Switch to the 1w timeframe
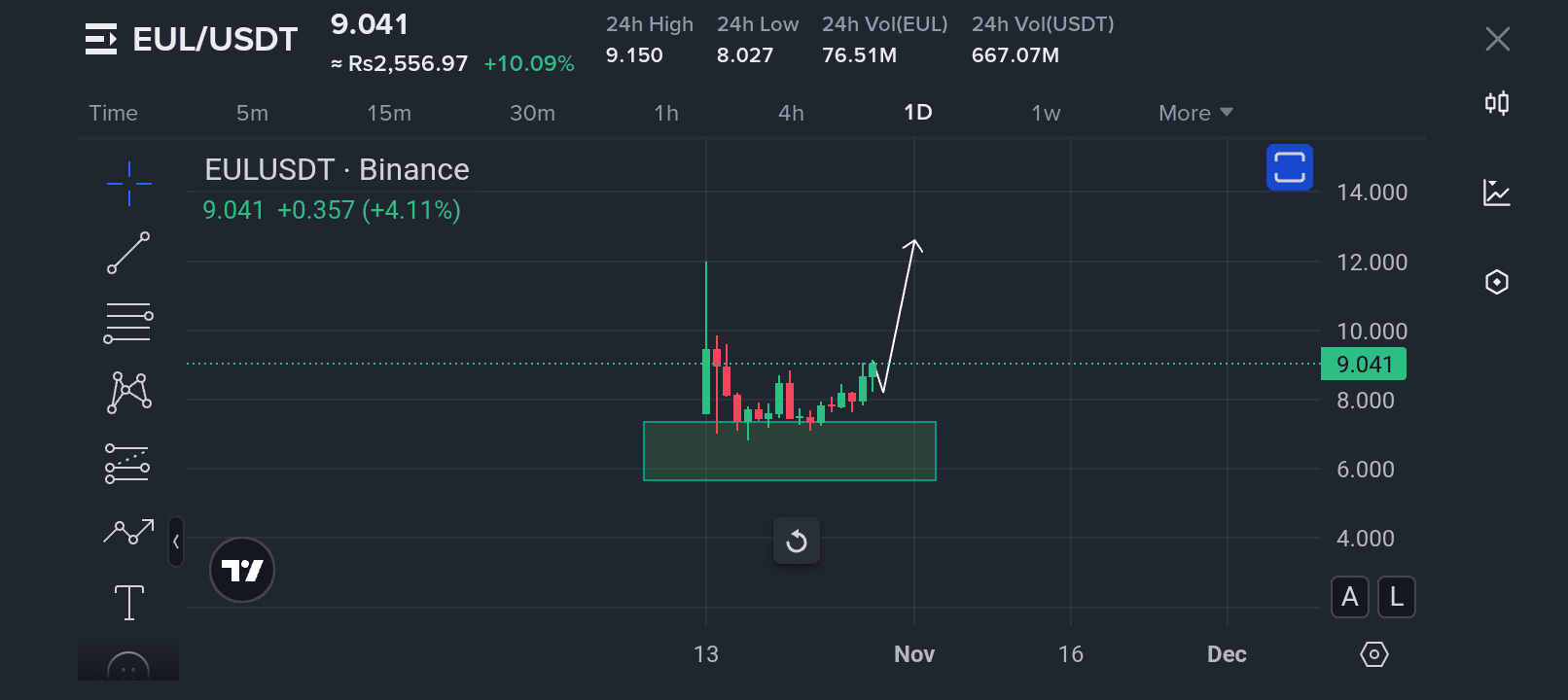The image size is (1568, 700). click(1046, 113)
